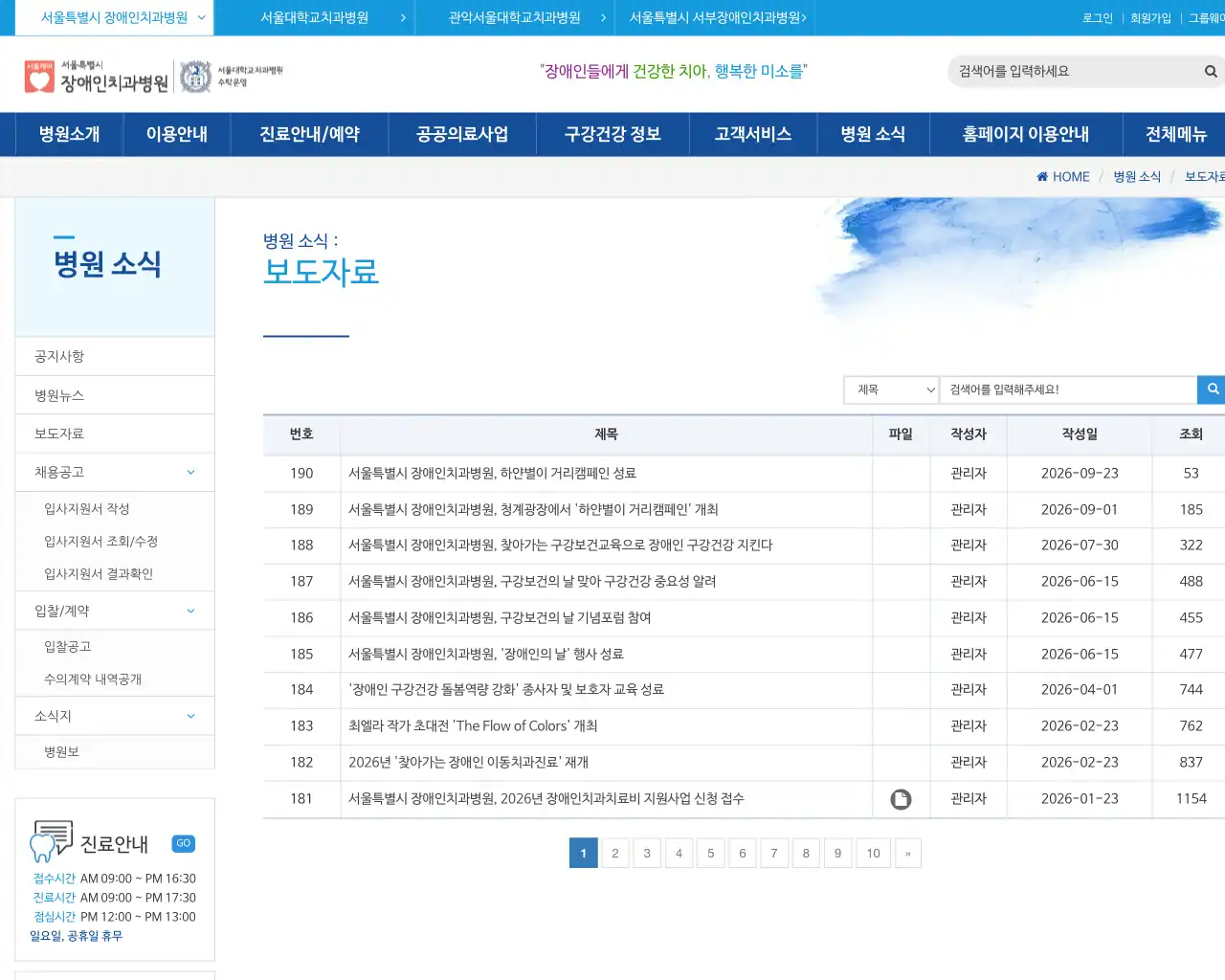Click the home icon in breadcrumb
This screenshot has width=1225, height=980.
(x=1042, y=177)
